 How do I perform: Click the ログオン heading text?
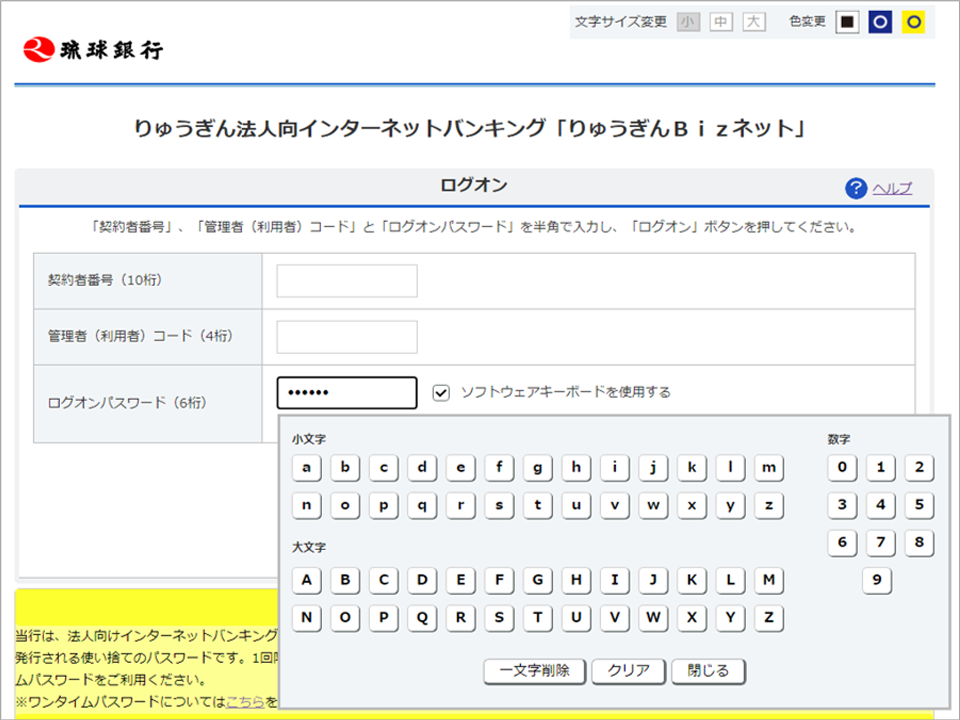point(474,186)
